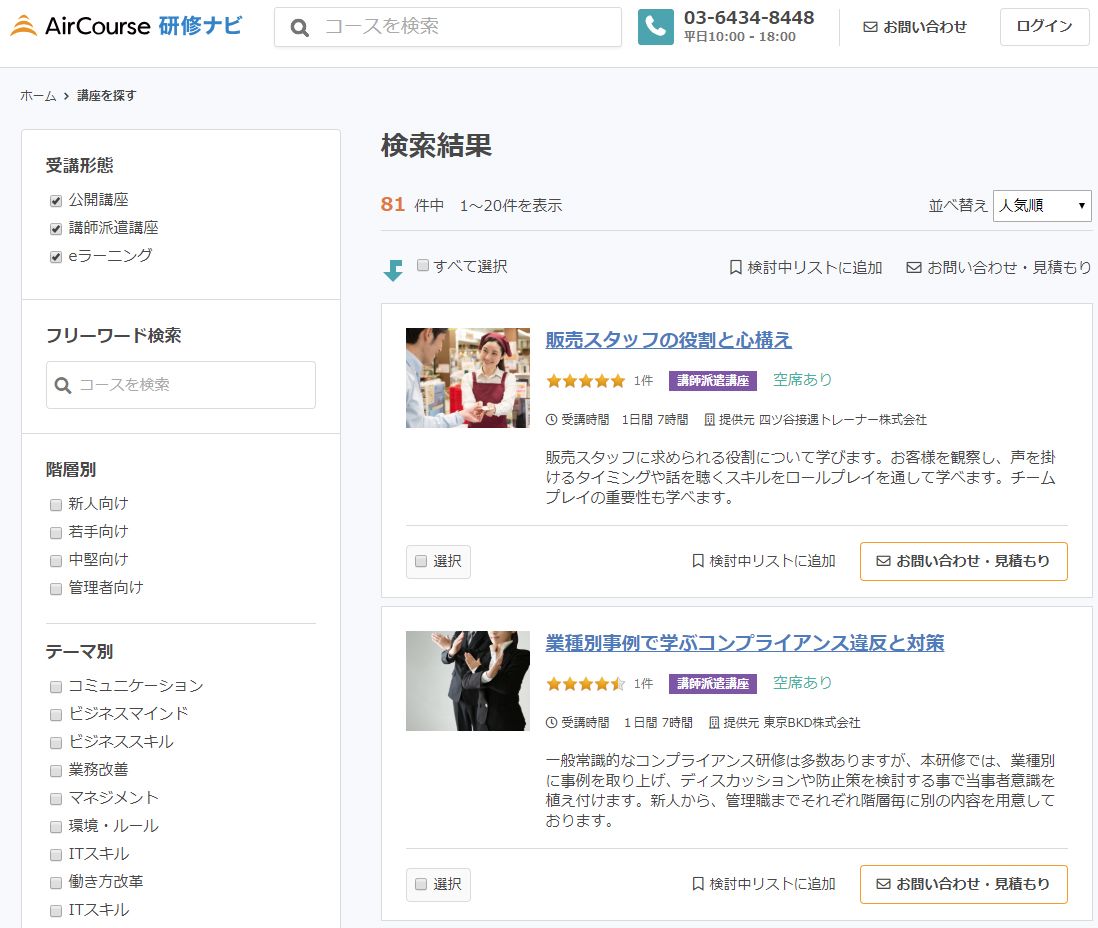Click the AirCourse logo icon

[x=25, y=26]
